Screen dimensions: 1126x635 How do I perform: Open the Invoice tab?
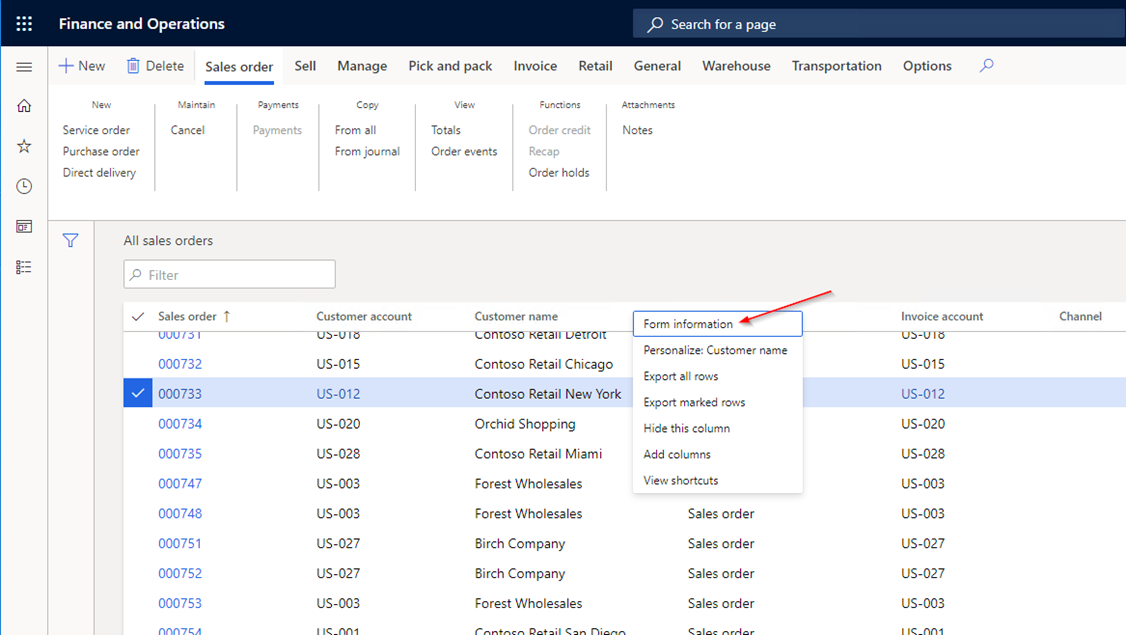(535, 65)
